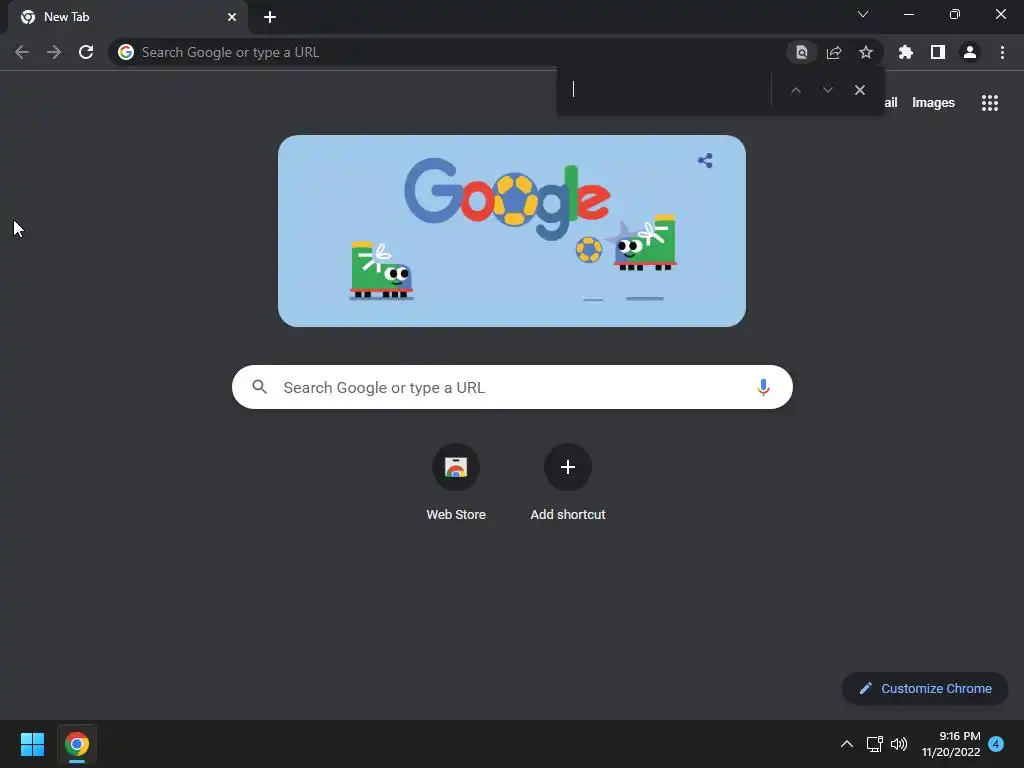1024x768 pixels.
Task: Click the Google search box
Action: pyautogui.click(x=512, y=387)
